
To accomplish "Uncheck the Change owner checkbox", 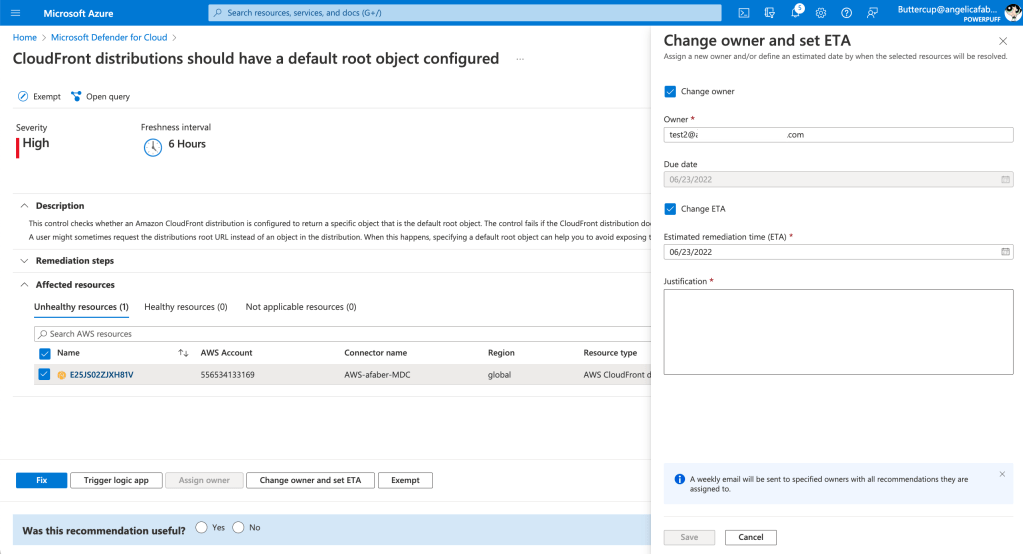I will [670, 91].
